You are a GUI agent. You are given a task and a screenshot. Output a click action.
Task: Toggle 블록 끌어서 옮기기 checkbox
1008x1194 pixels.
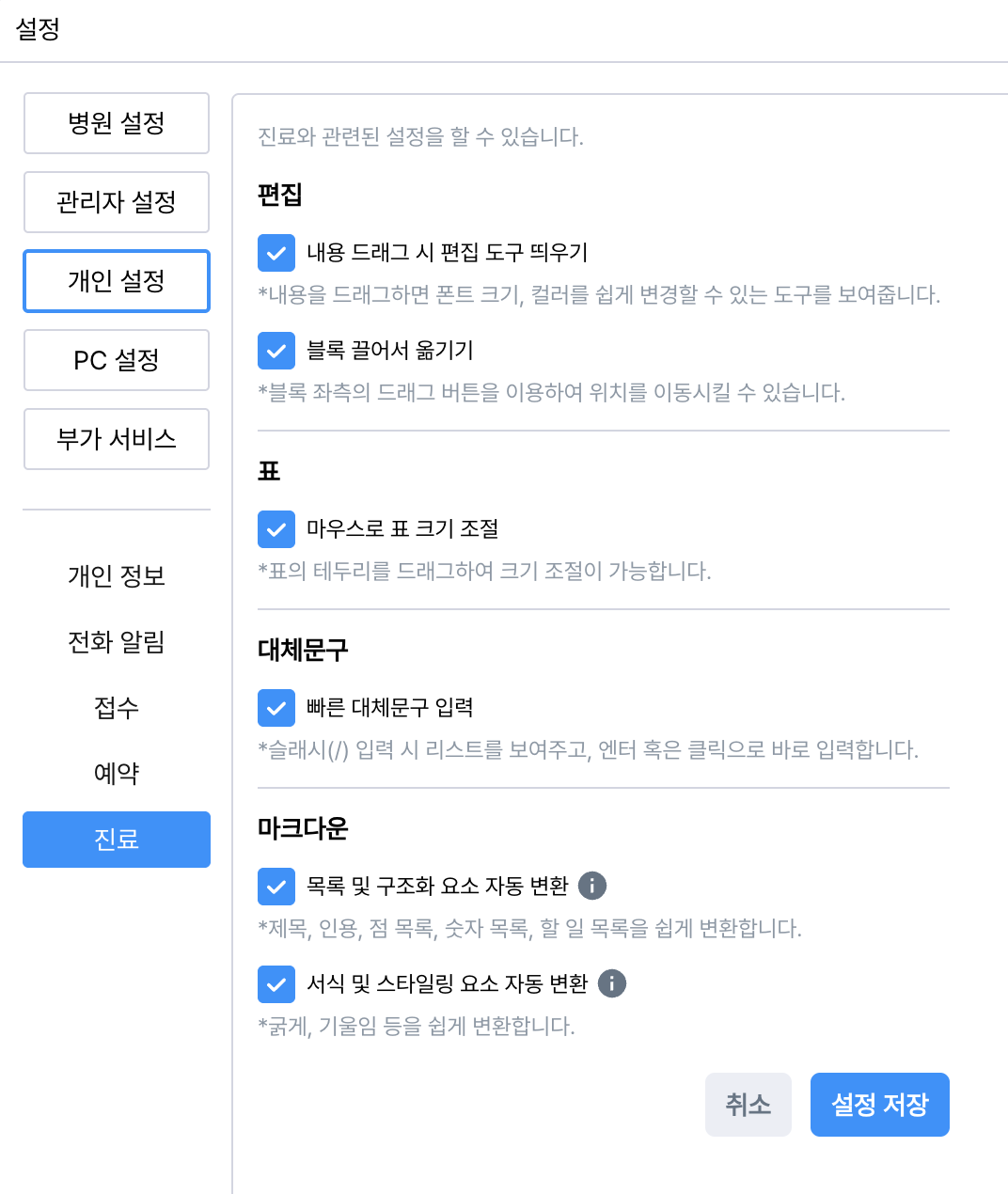click(x=276, y=351)
